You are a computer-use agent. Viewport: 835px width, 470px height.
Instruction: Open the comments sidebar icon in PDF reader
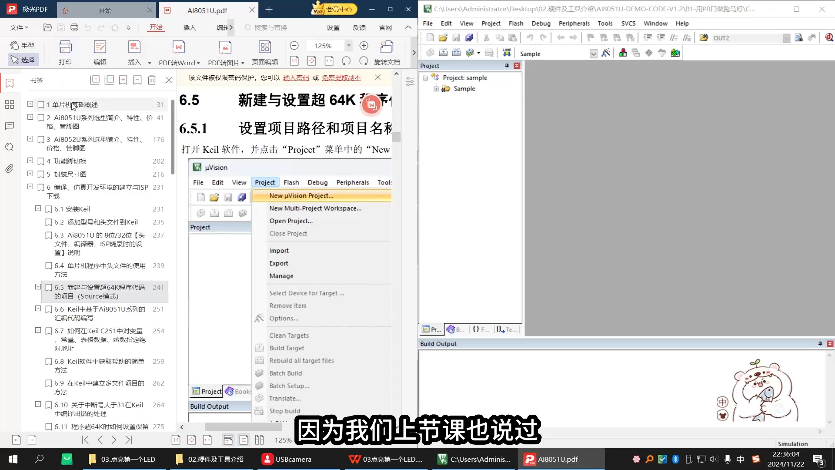9,126
